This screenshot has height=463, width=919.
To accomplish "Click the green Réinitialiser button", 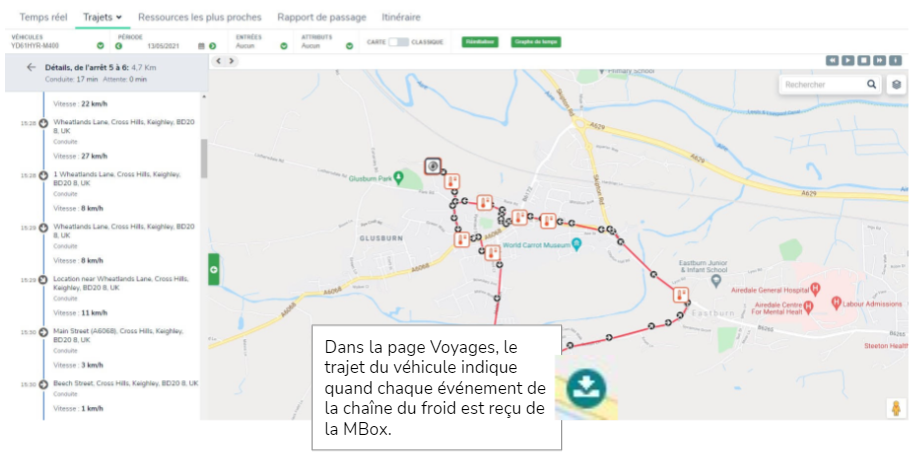I will point(480,42).
